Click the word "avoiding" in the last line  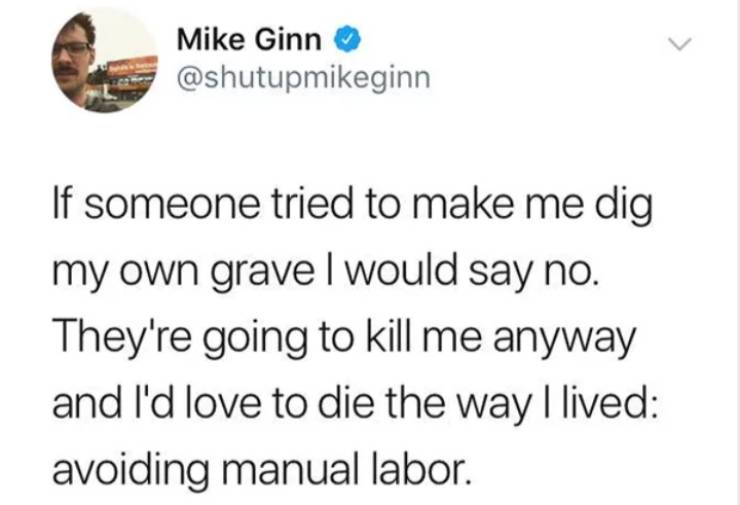click(130, 470)
